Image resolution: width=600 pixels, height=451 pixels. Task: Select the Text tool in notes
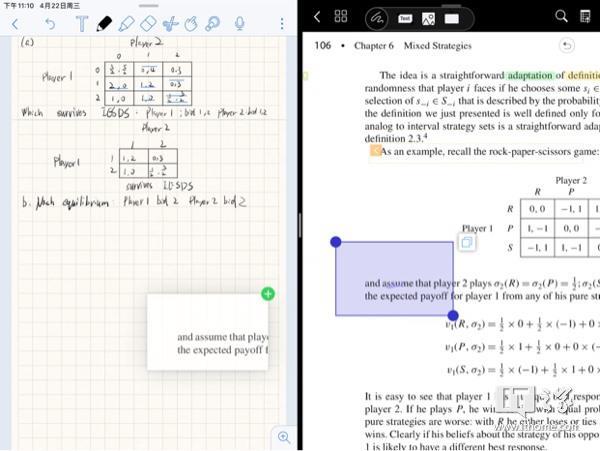click(82, 24)
